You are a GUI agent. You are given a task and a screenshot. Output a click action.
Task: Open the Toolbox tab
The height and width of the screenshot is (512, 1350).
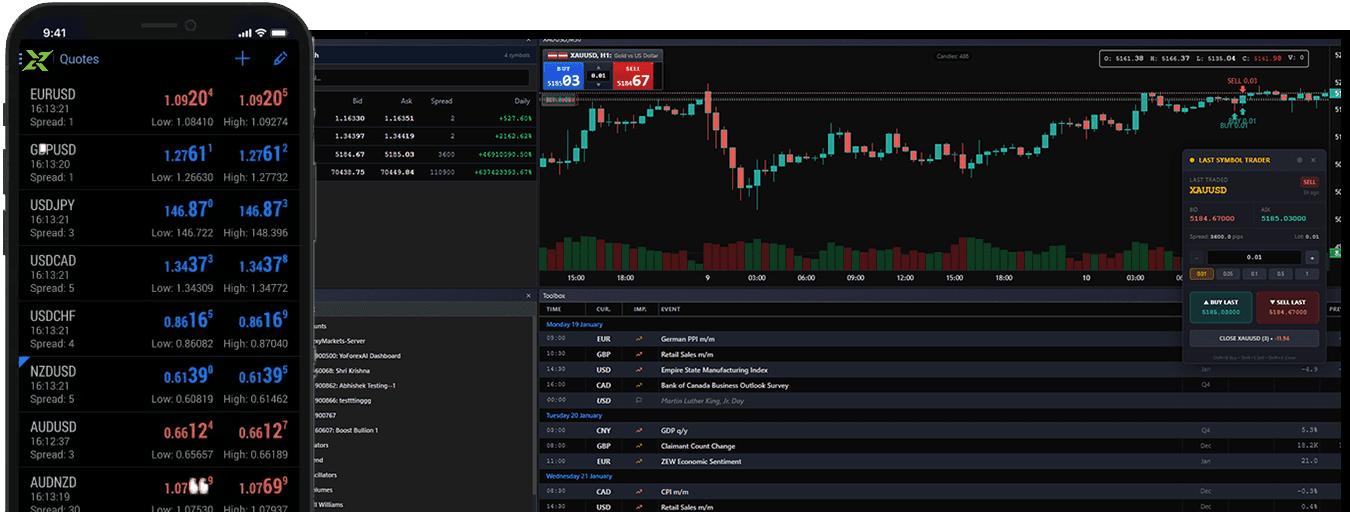553,296
